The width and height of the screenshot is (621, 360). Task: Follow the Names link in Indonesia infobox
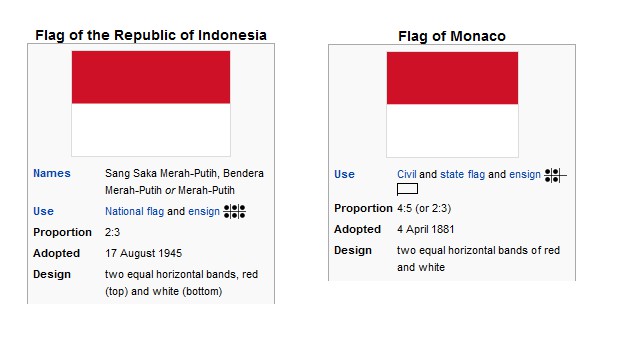(52, 173)
